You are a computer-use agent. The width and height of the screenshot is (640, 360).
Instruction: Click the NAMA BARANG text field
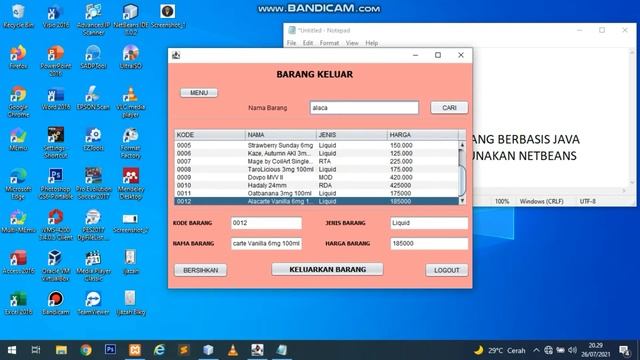pos(266,243)
